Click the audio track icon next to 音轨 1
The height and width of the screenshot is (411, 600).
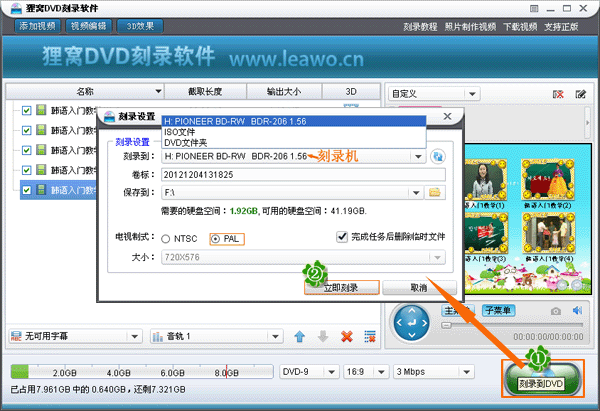pyautogui.click(x=158, y=336)
